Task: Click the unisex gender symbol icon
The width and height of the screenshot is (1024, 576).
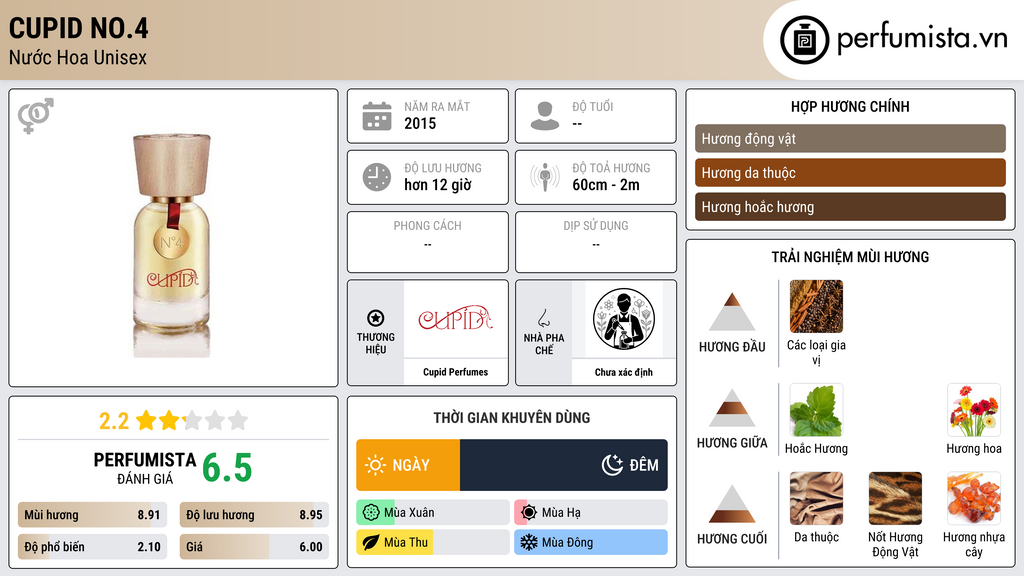Action: (x=36, y=116)
